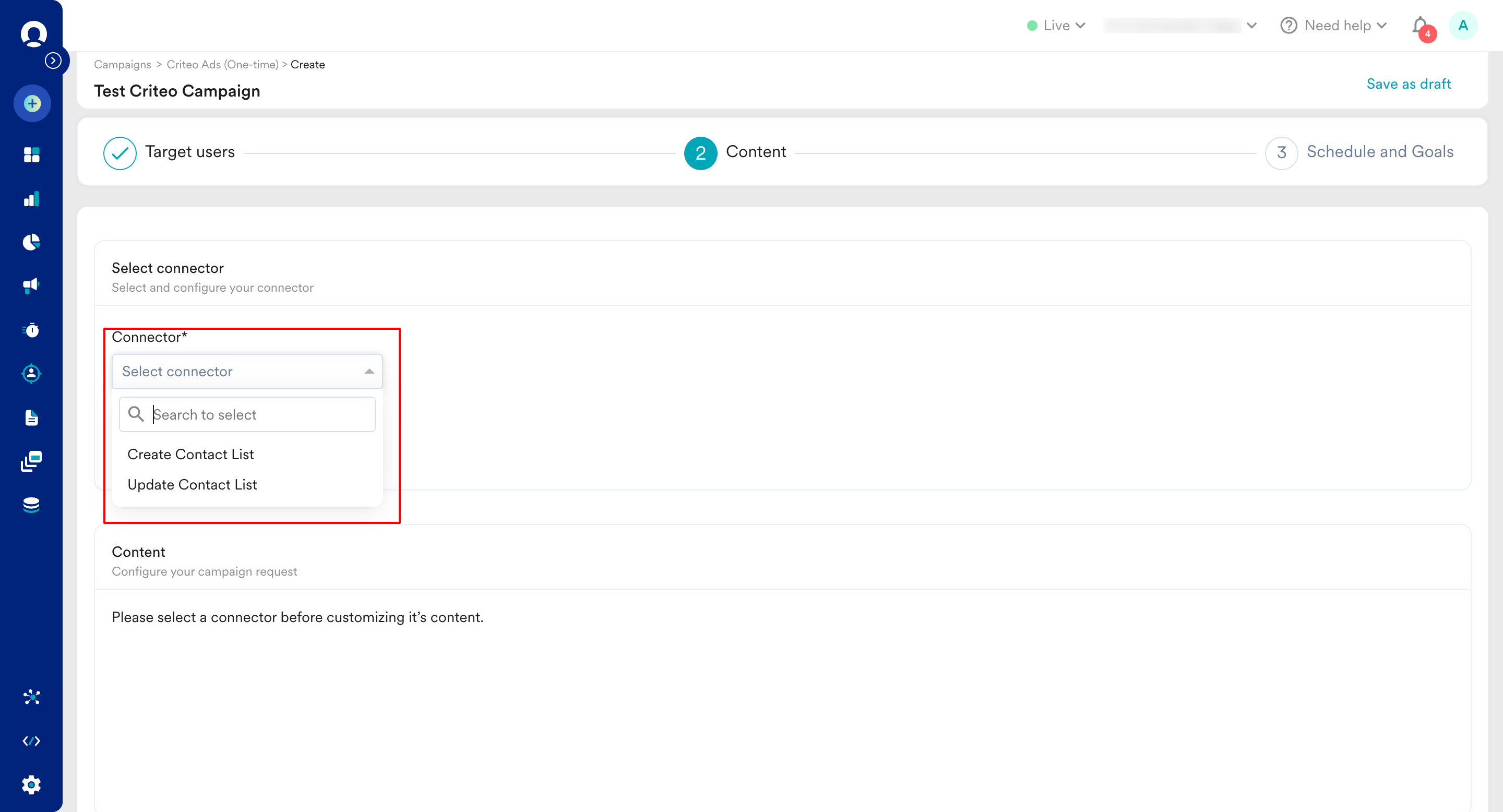Select the analytics bar chart icon

[31, 199]
